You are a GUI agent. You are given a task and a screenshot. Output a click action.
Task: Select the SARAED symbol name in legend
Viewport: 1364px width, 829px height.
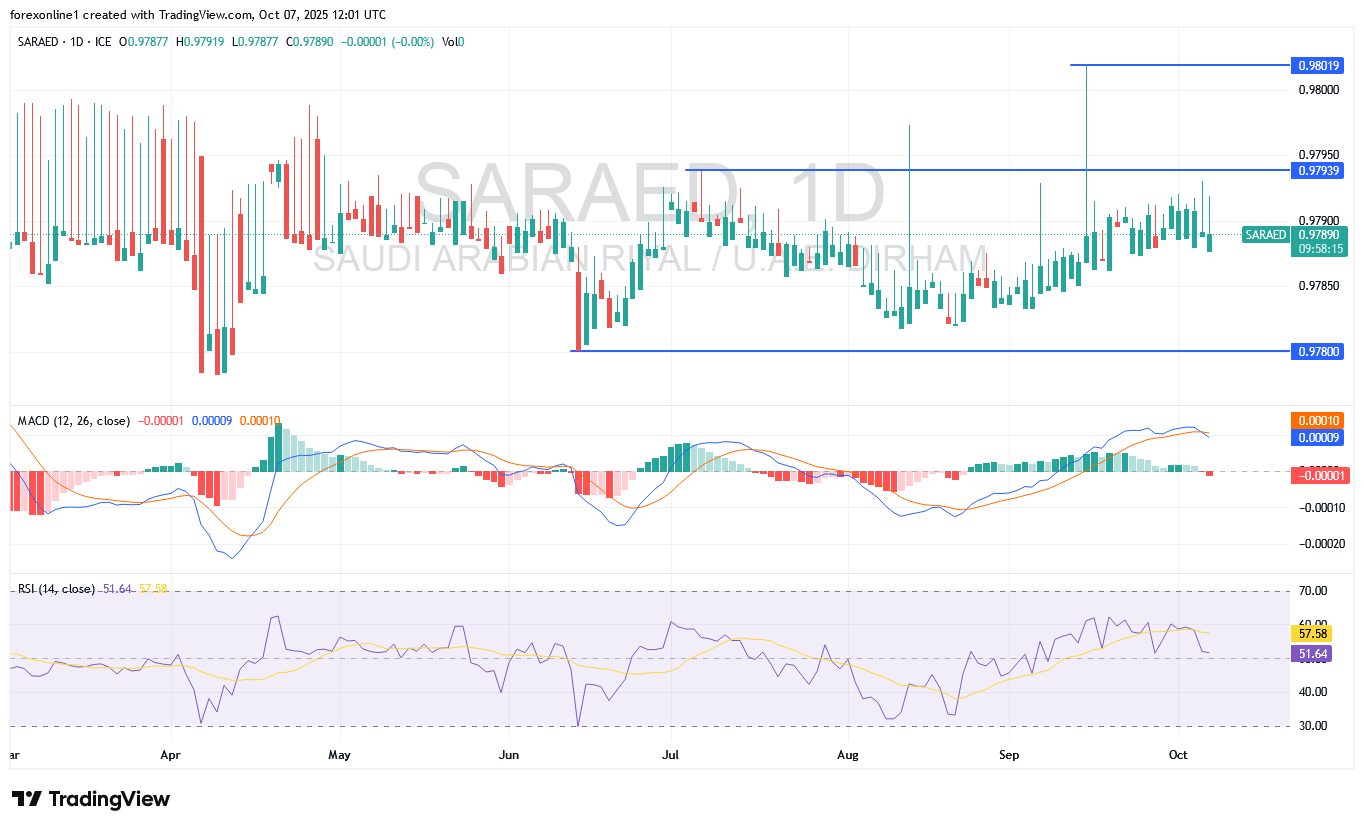pos(38,42)
